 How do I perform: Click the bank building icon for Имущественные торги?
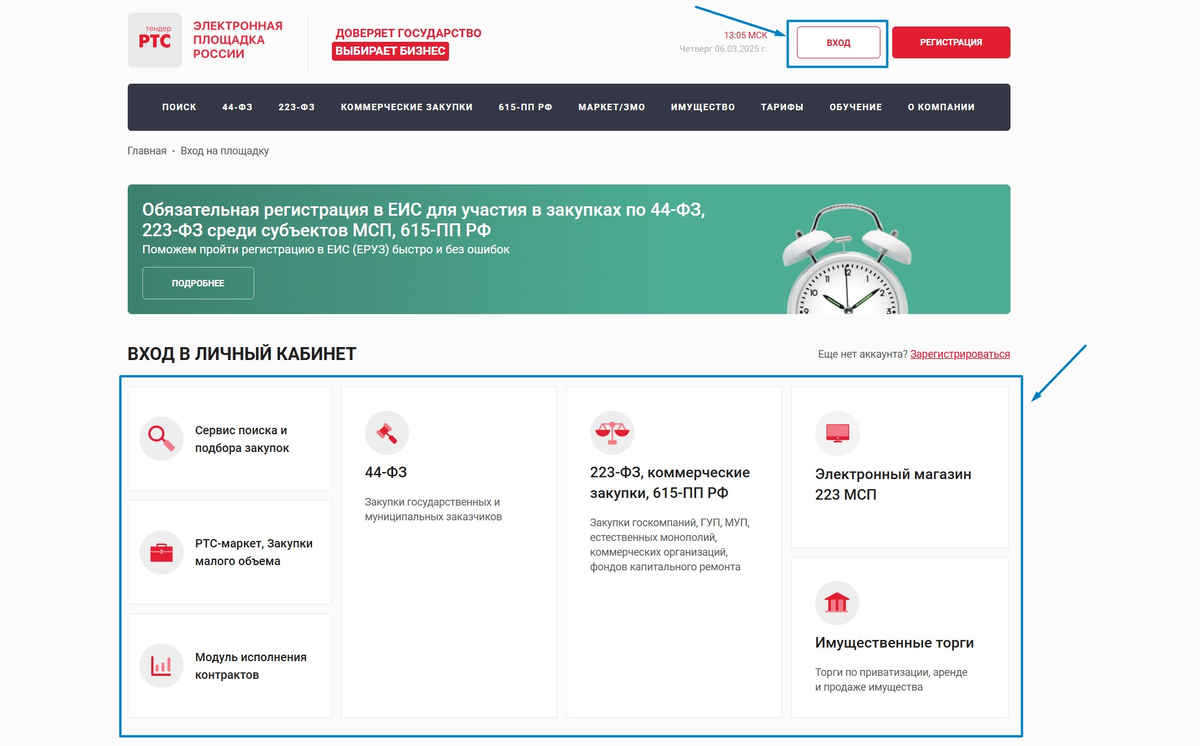[837, 603]
